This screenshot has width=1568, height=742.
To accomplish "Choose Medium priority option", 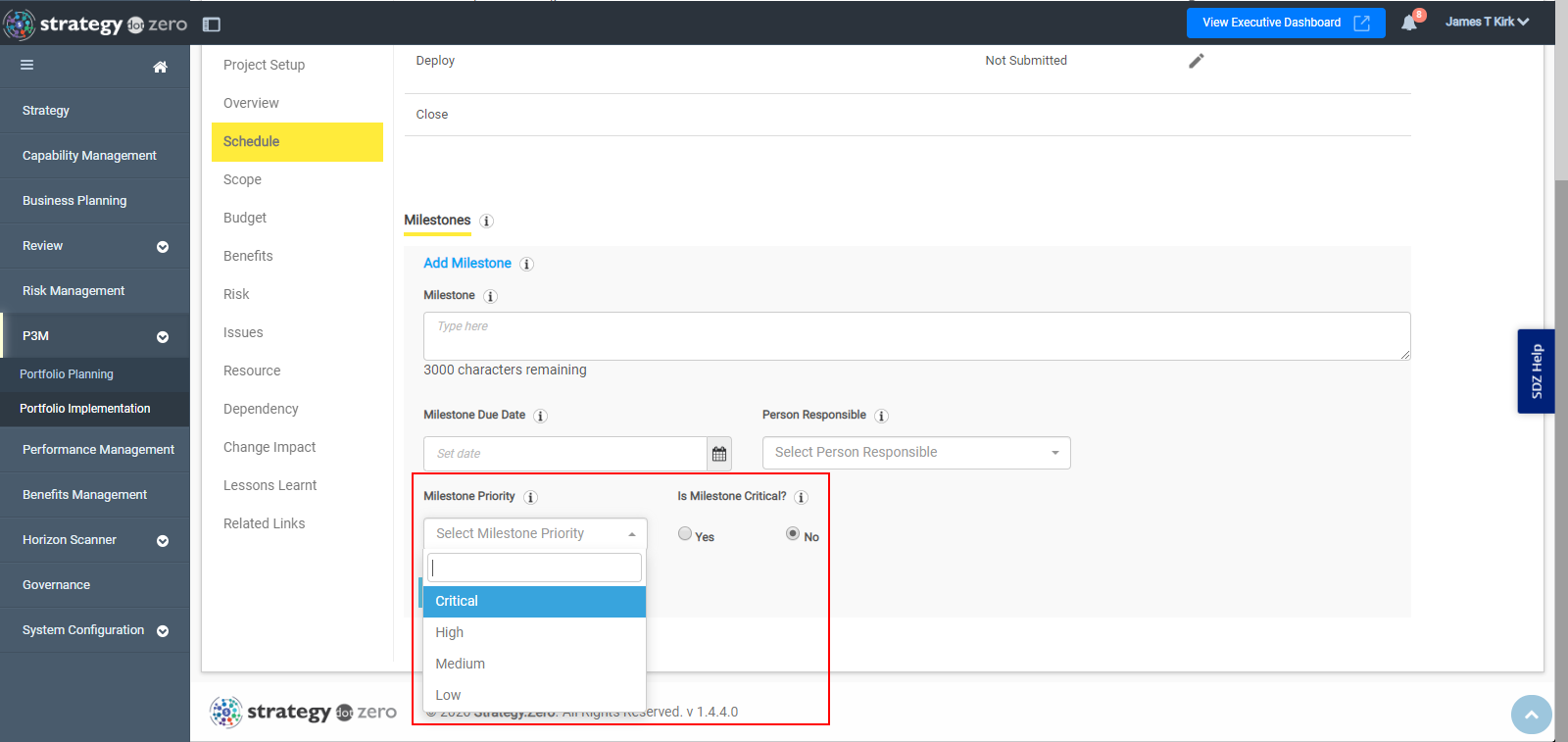I will point(534,665).
